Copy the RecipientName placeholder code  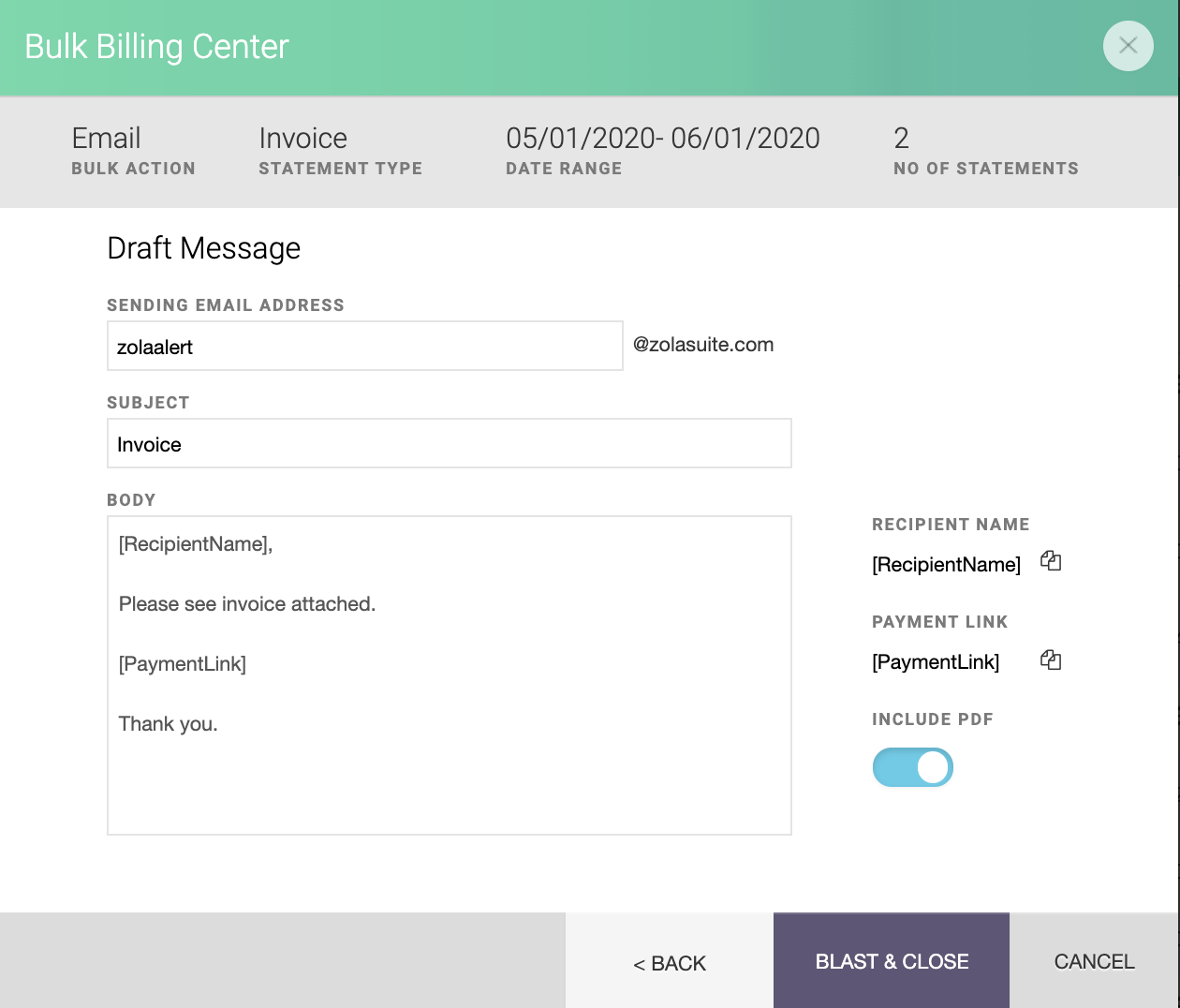point(1051,562)
